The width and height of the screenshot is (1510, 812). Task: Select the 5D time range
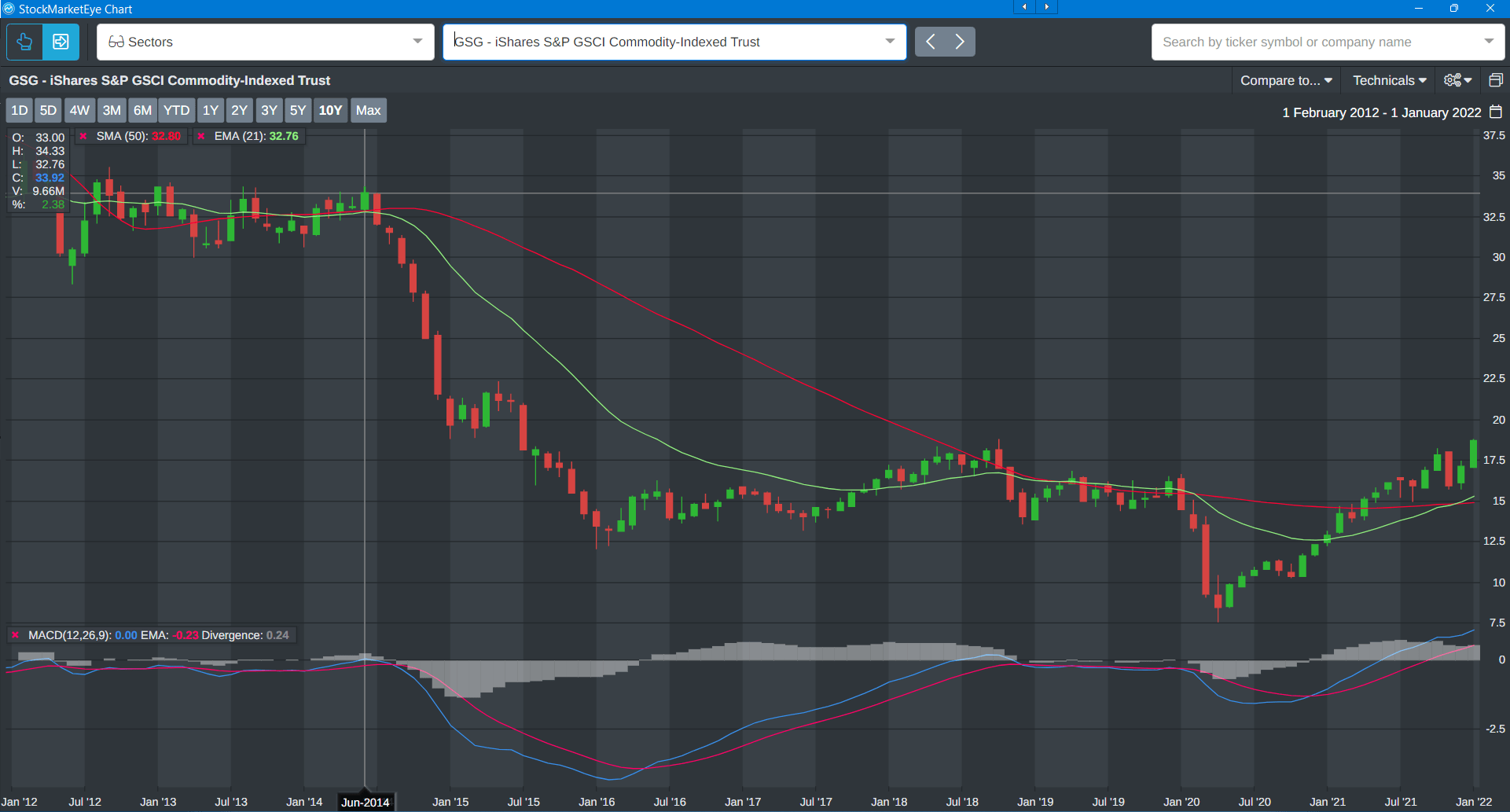click(48, 110)
